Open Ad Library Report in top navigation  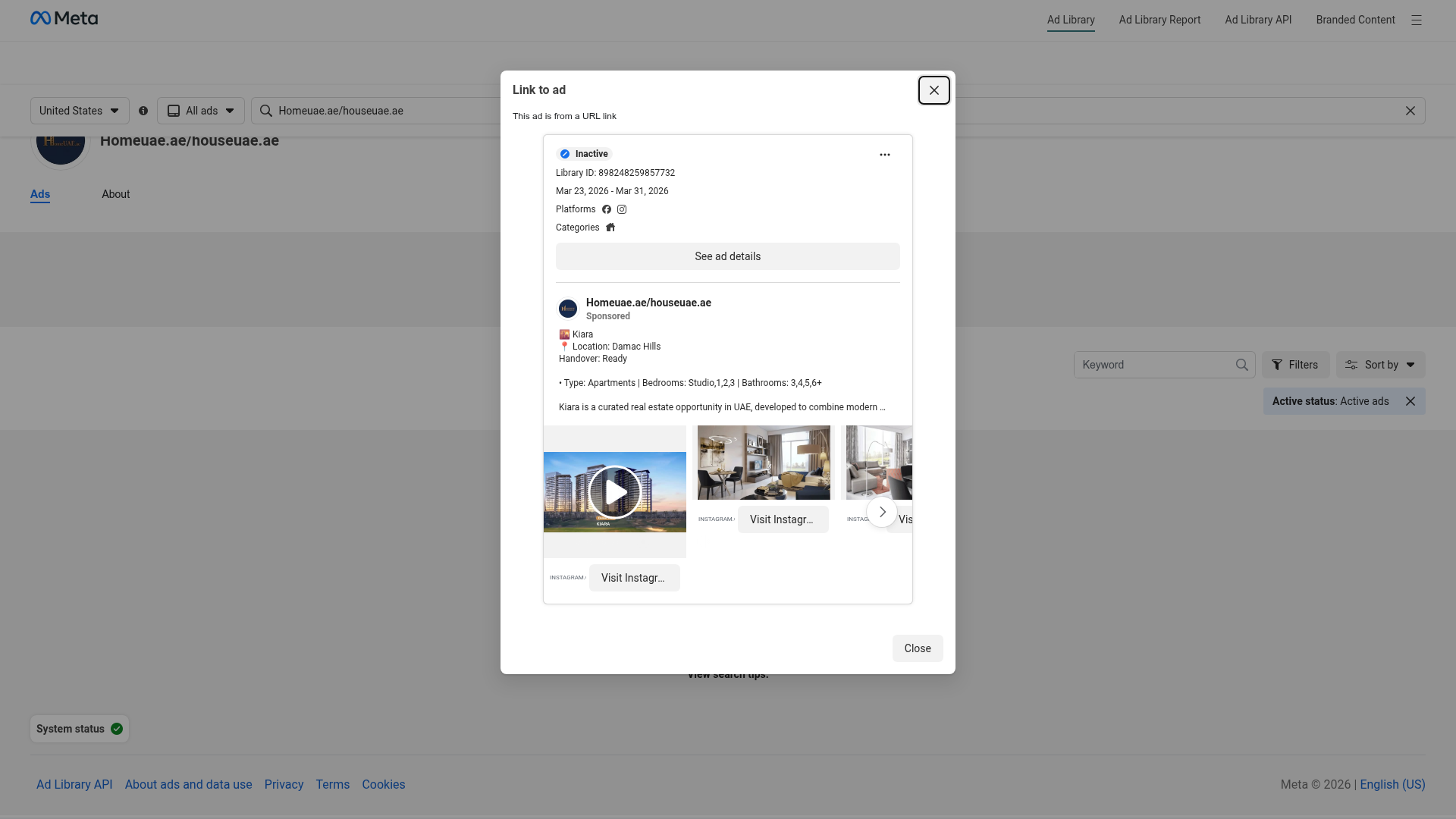[x=1159, y=20]
